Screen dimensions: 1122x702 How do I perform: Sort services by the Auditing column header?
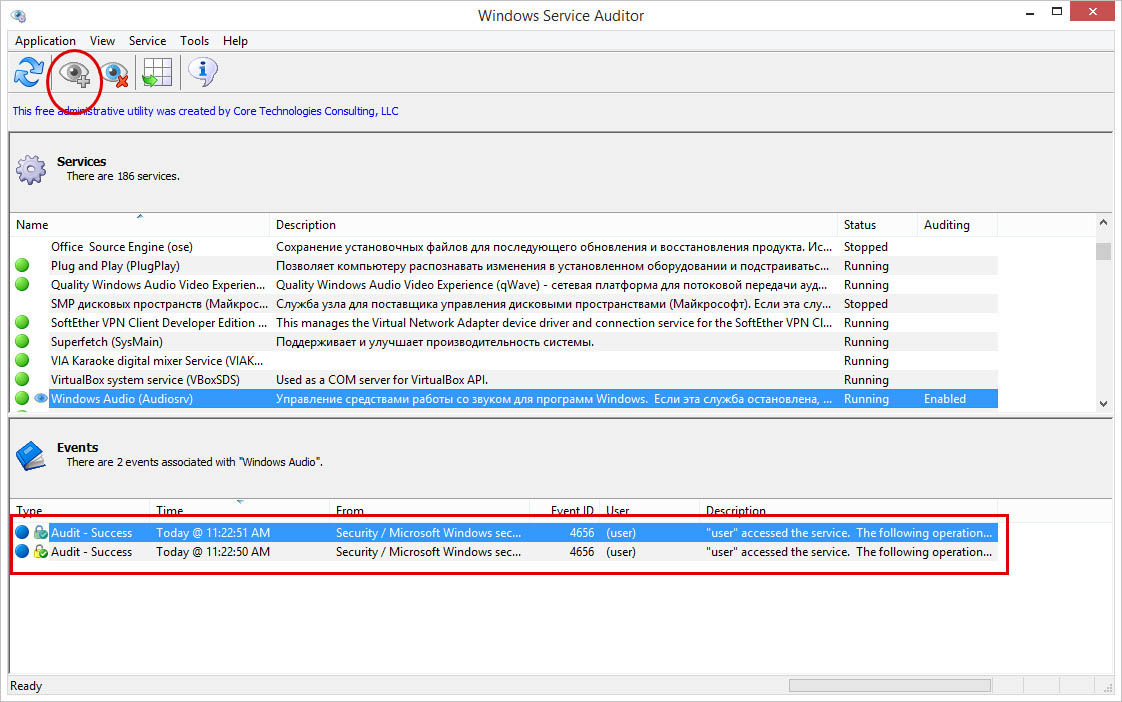tap(958, 225)
